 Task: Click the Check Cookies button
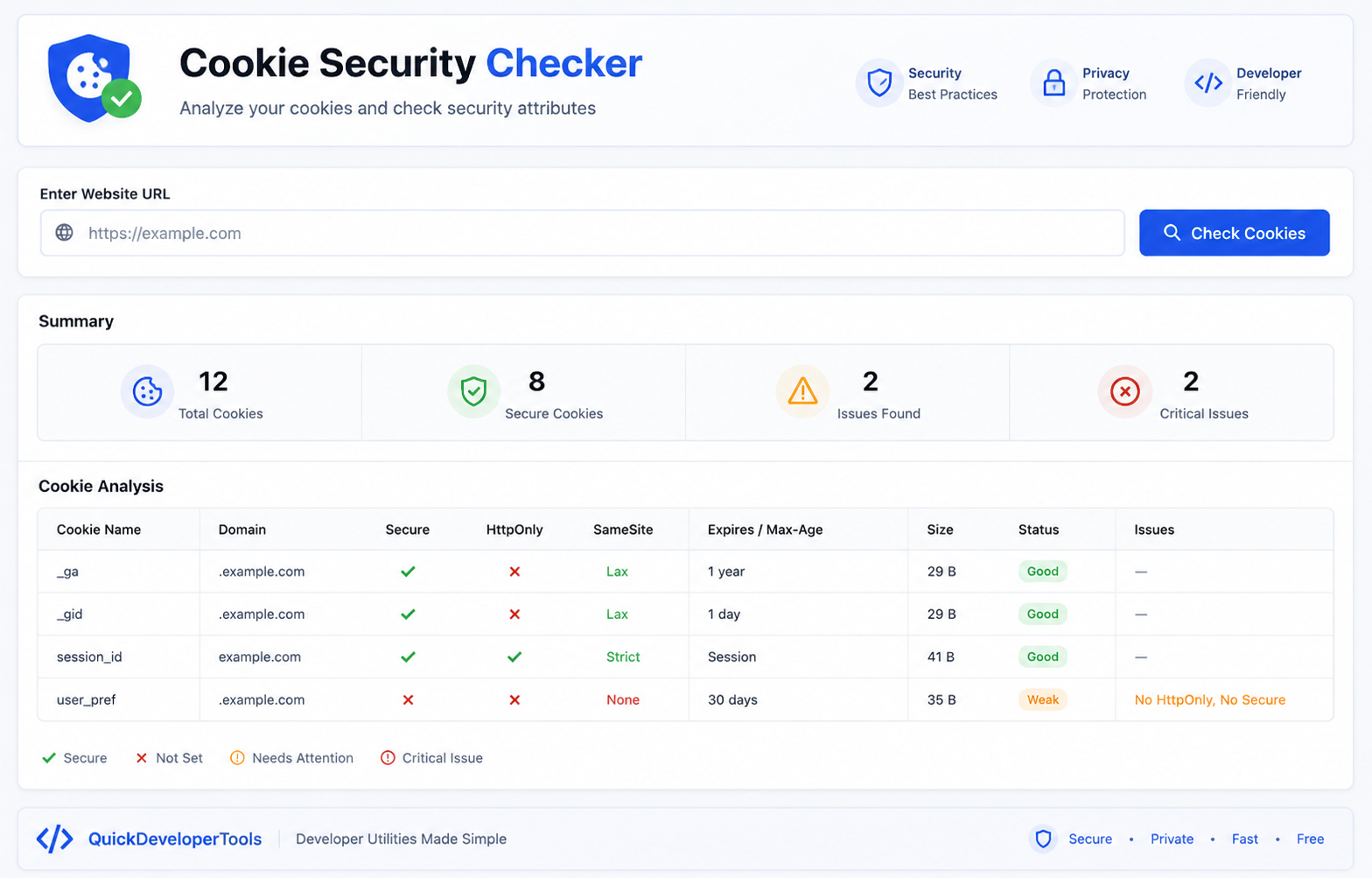tap(1234, 233)
